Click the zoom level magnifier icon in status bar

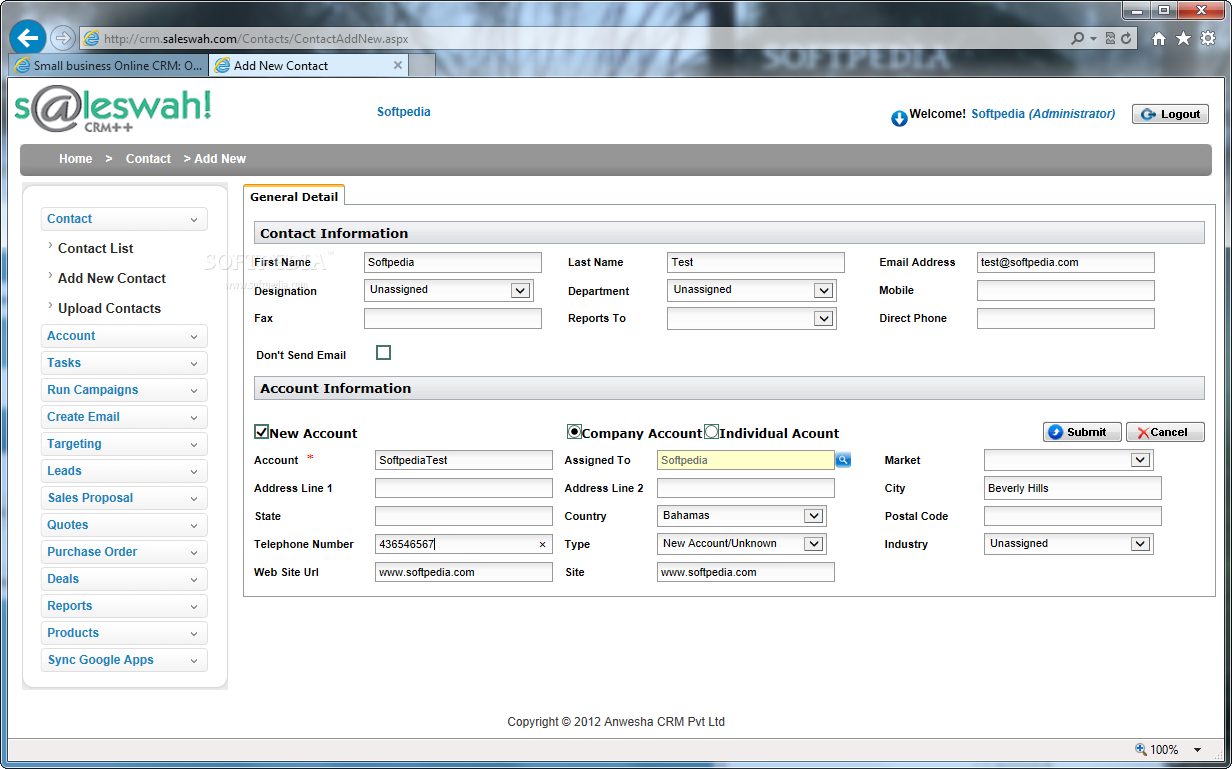[1141, 749]
